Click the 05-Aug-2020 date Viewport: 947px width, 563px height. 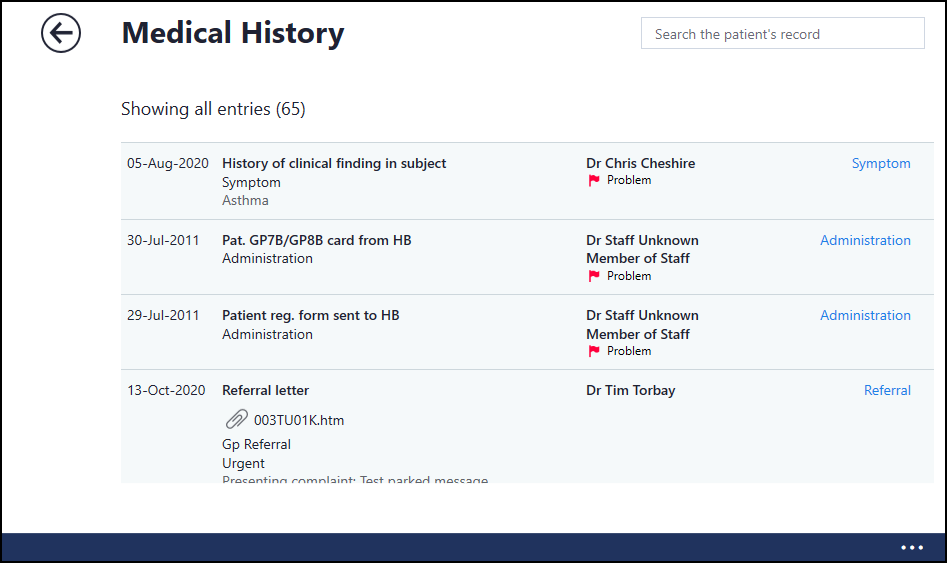coord(165,163)
